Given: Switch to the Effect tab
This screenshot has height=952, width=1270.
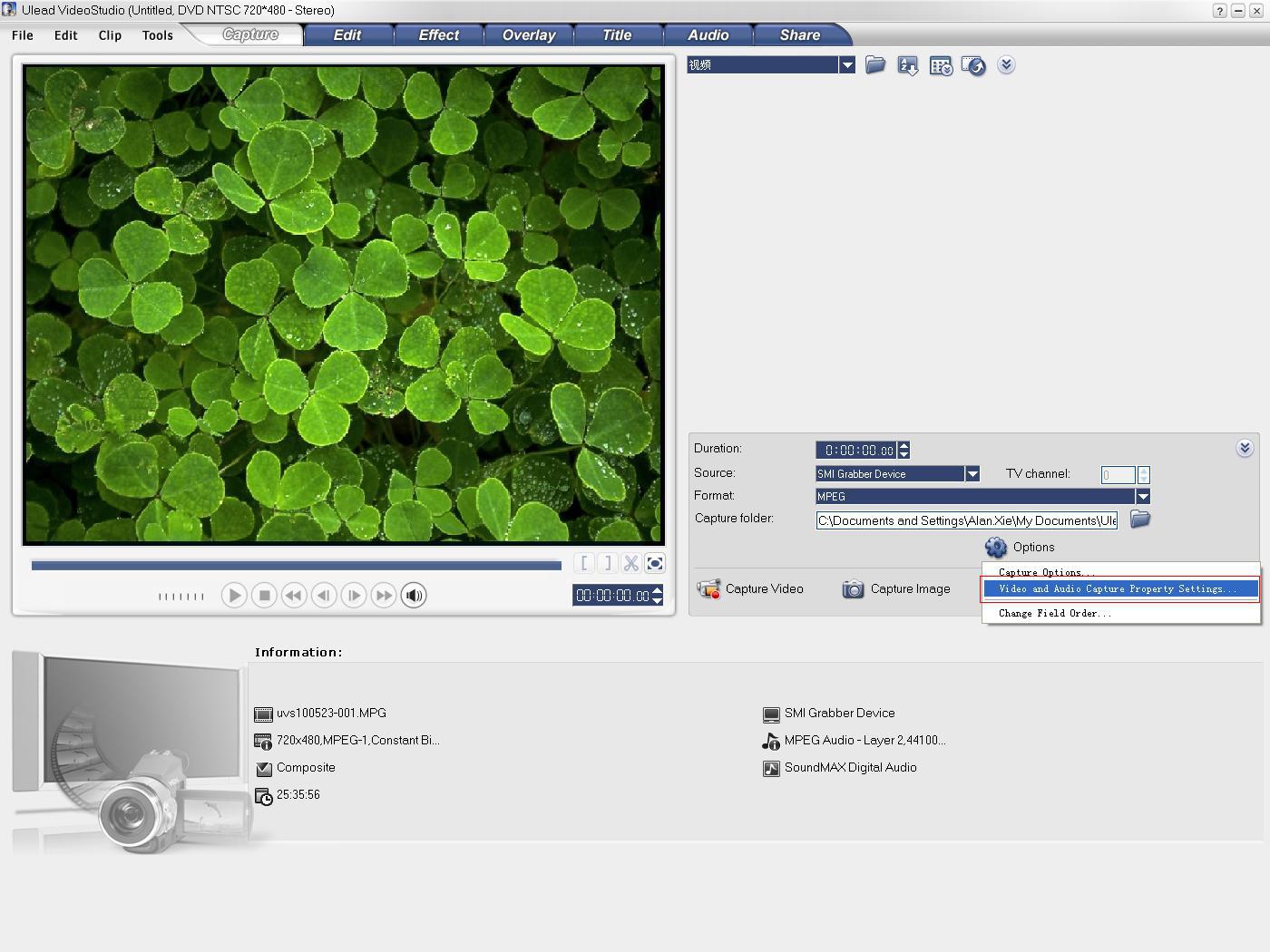Looking at the screenshot, I should pos(438,35).
